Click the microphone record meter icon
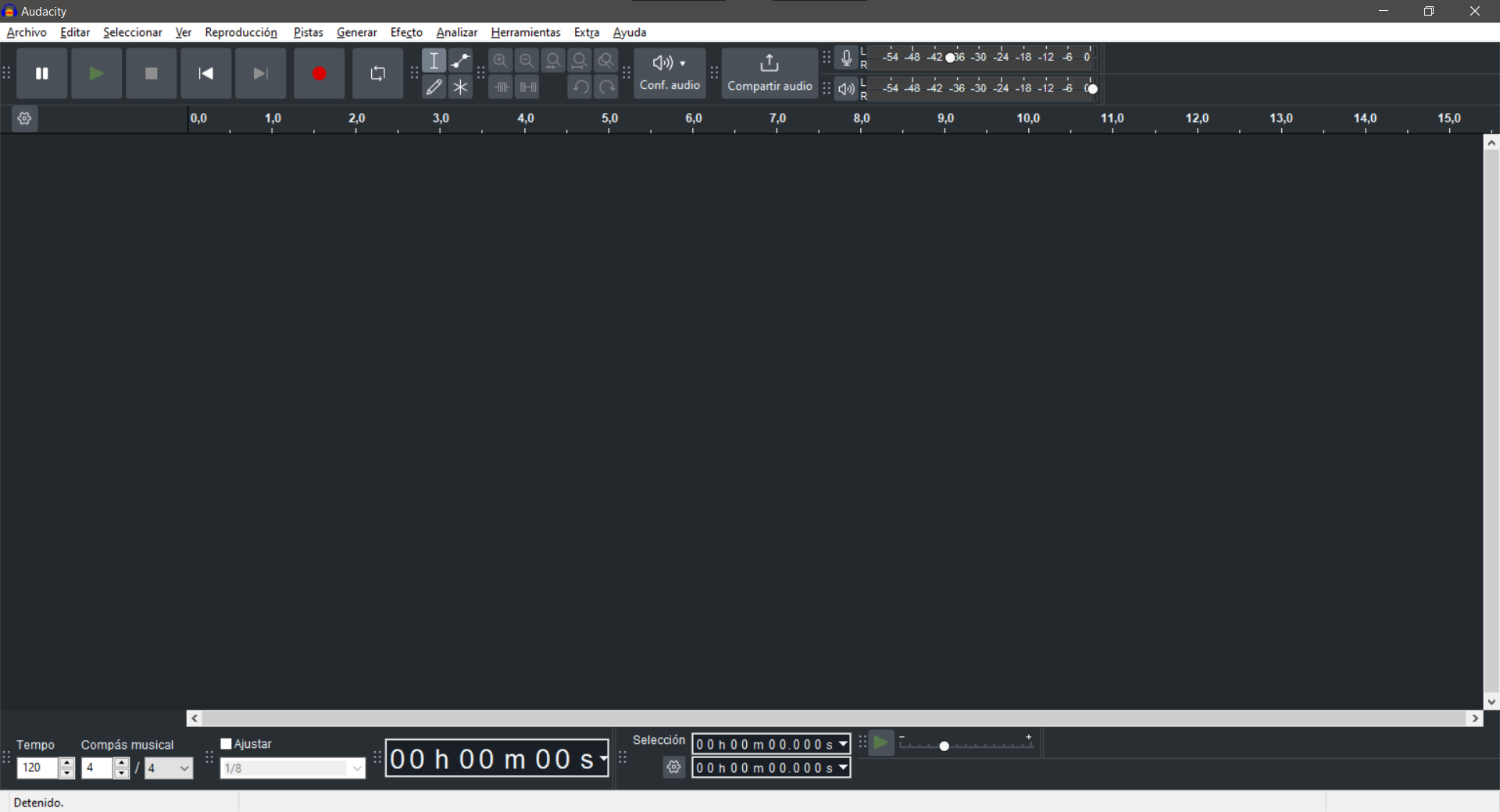The height and width of the screenshot is (812, 1500). (846, 58)
